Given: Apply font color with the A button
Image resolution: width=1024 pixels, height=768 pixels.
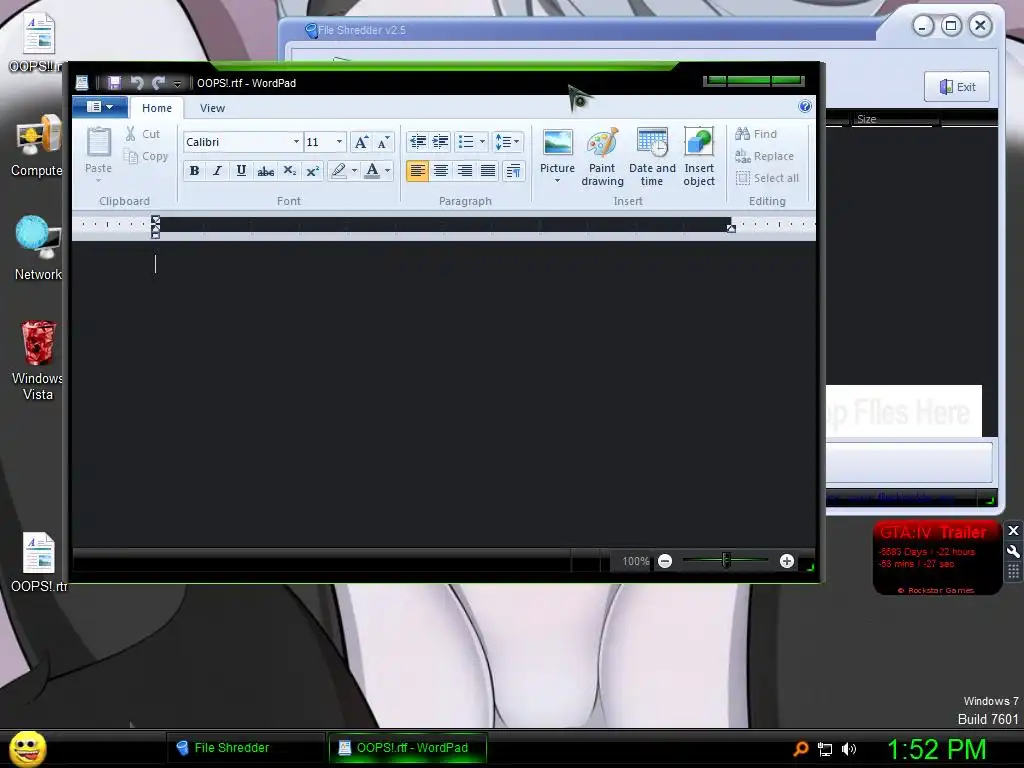Looking at the screenshot, I should click(372, 170).
